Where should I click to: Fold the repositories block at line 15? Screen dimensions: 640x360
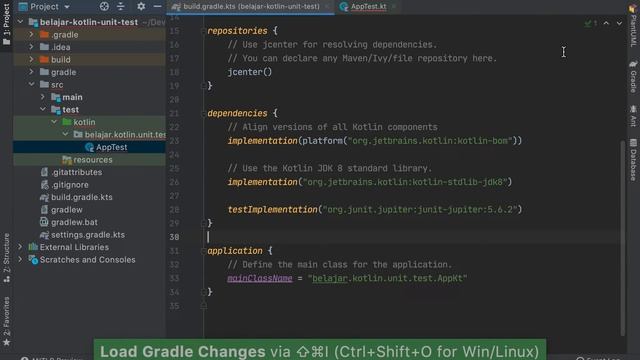click(203, 31)
